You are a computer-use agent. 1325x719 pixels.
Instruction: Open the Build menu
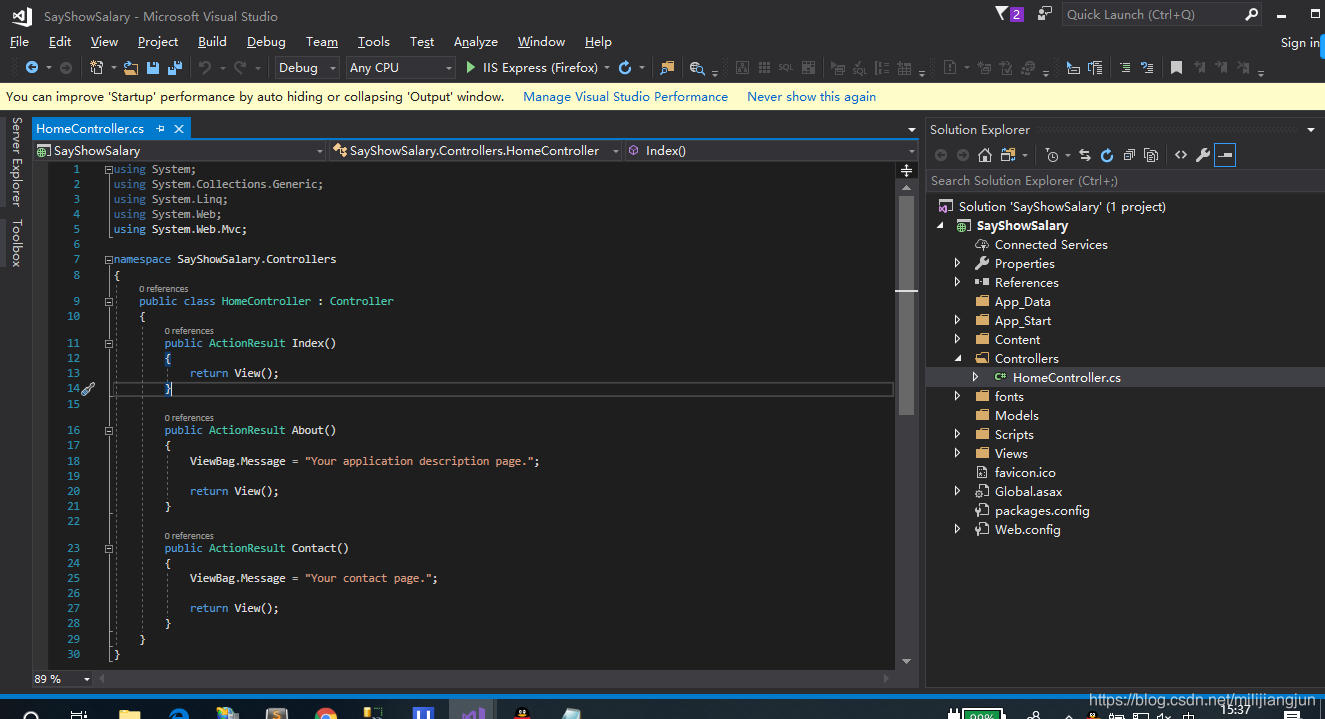tap(212, 41)
